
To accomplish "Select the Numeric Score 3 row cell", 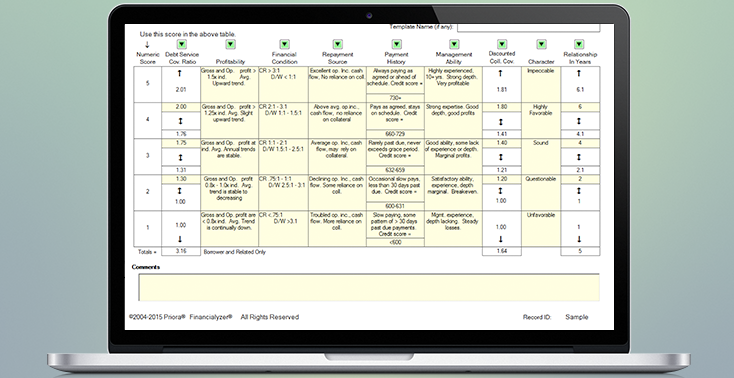I will (x=147, y=156).
